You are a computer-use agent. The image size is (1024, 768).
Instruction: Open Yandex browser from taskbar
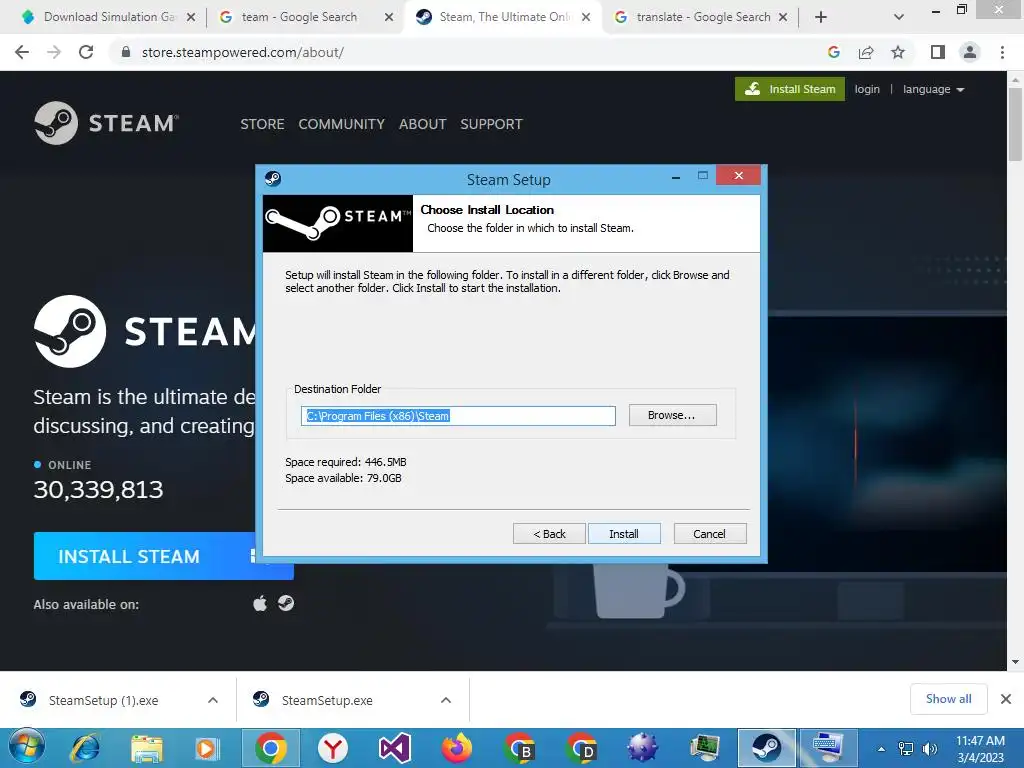333,748
